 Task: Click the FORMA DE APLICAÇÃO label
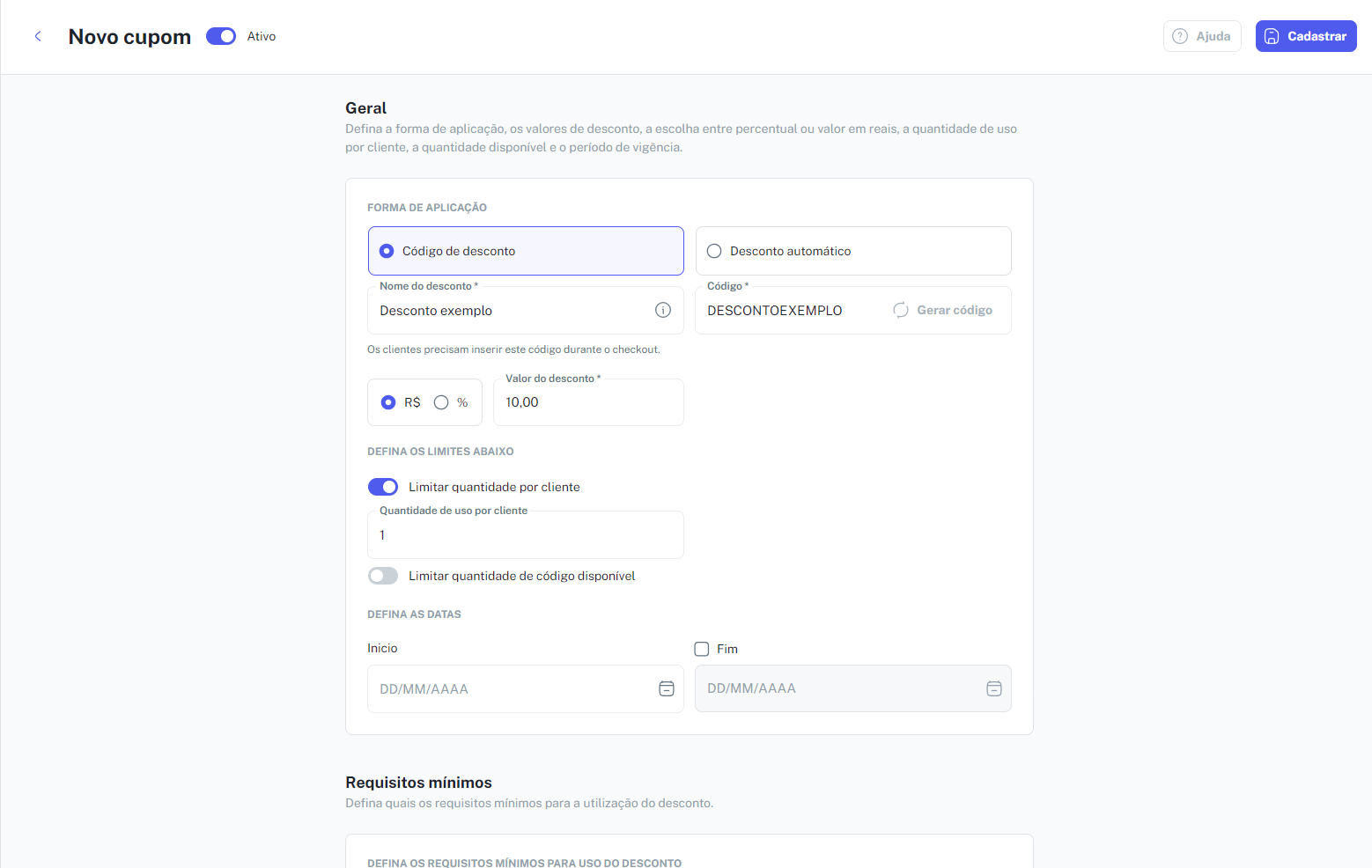point(427,208)
